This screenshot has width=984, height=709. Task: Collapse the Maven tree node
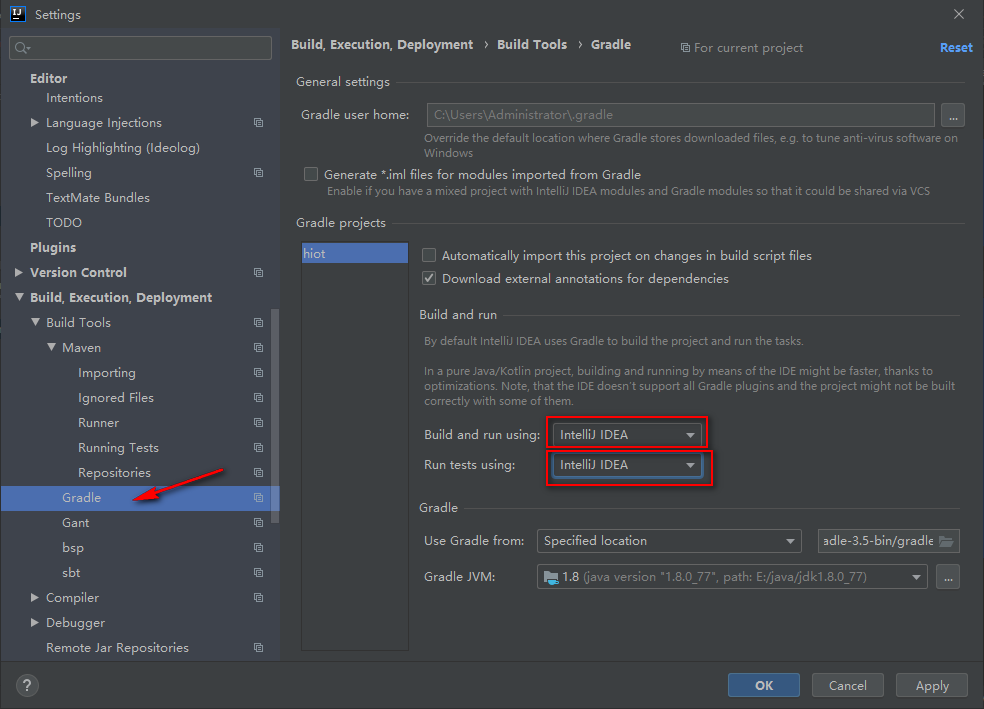(52, 347)
